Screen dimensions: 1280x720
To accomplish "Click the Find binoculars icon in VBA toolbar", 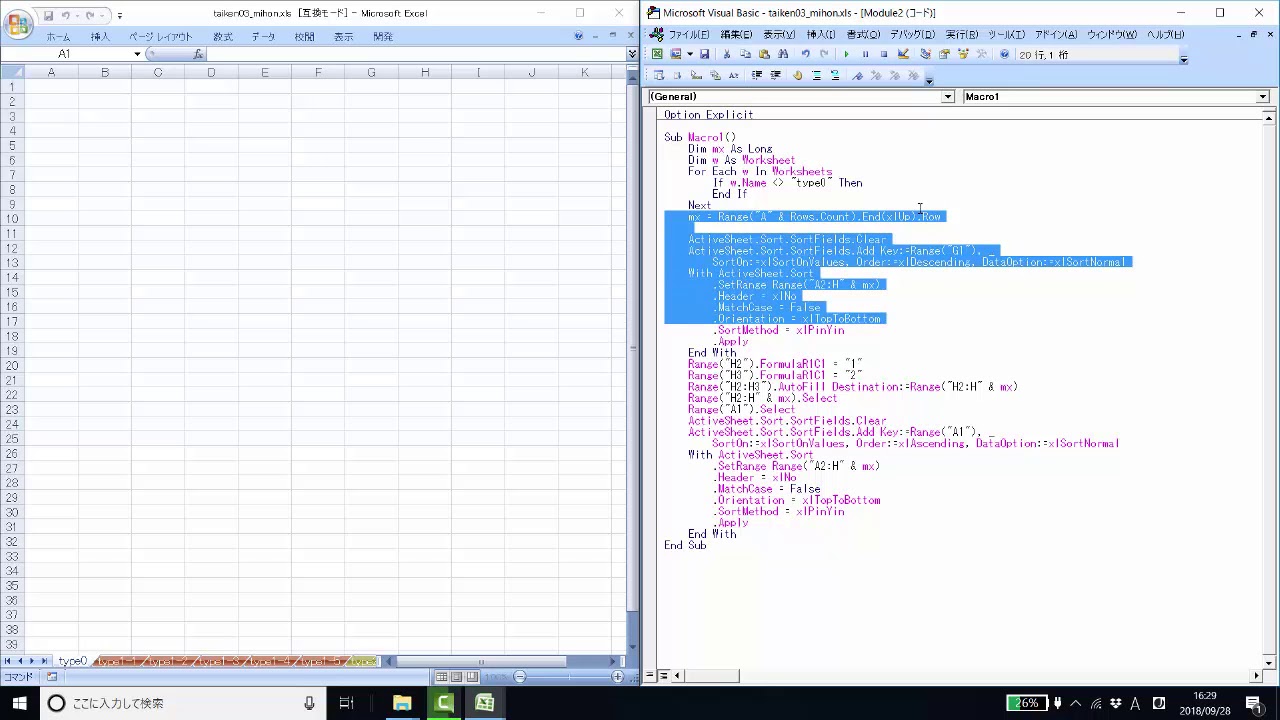I will tap(783, 55).
